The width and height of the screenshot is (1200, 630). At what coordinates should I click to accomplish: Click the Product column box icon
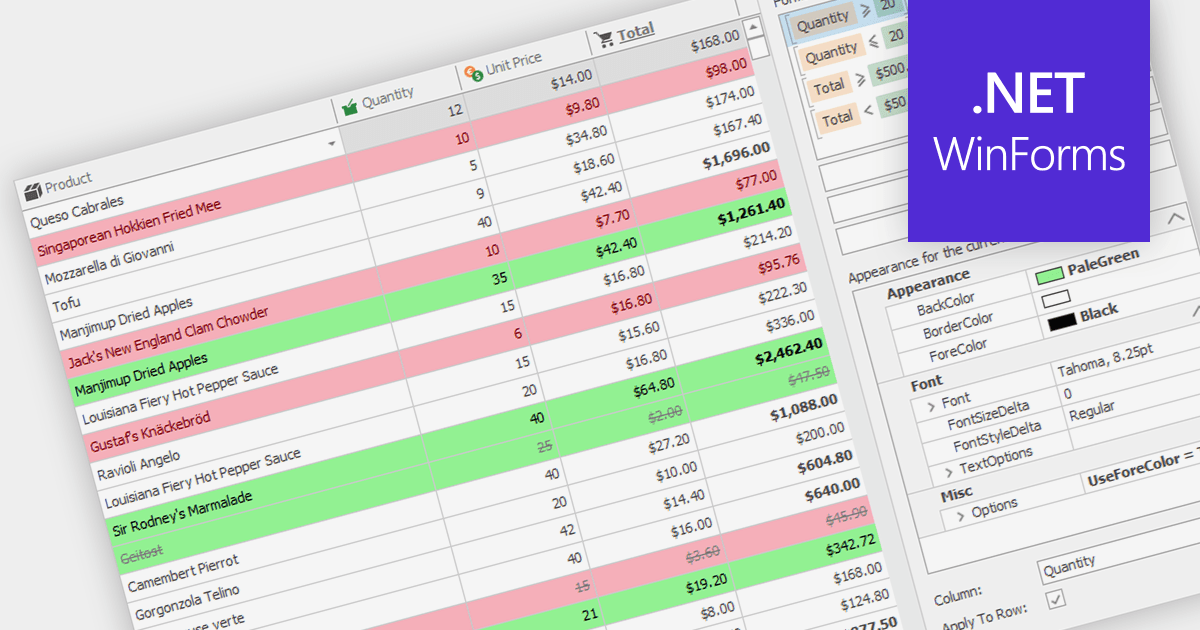click(32, 190)
